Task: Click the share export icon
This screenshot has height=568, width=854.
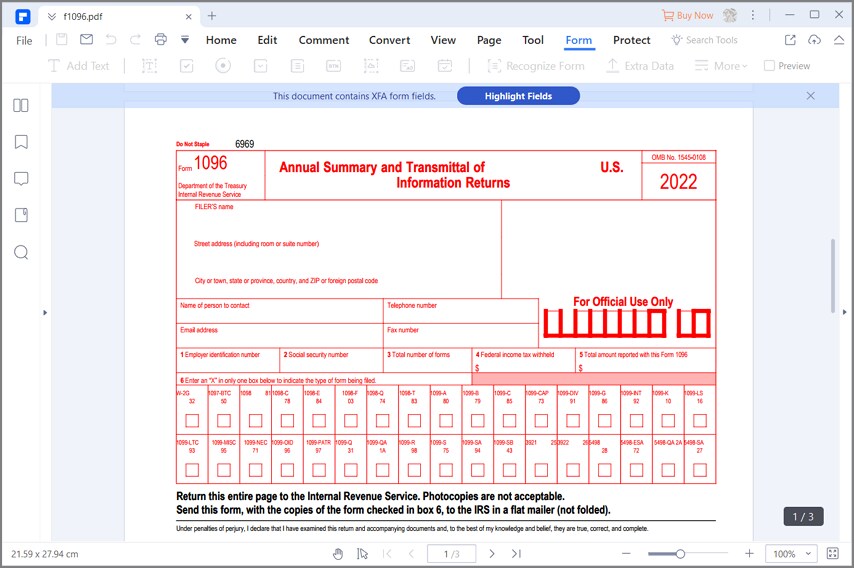Action: 790,40
